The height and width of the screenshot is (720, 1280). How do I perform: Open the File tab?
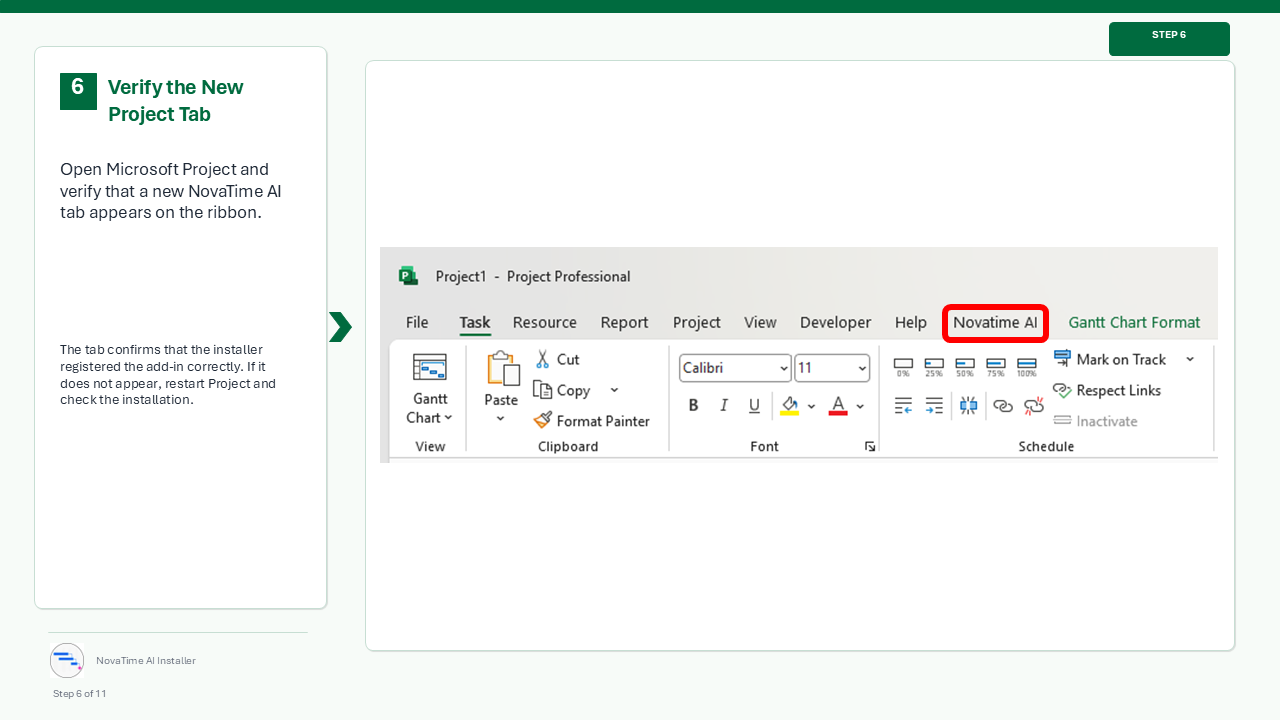417,322
